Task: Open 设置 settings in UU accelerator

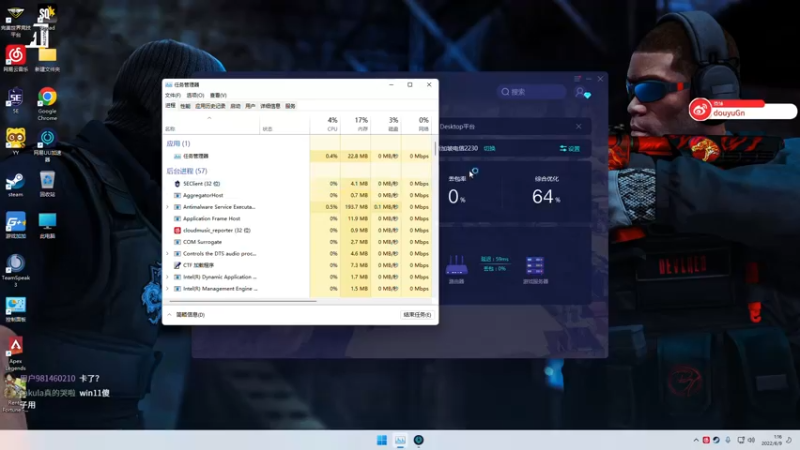Action: [570, 148]
